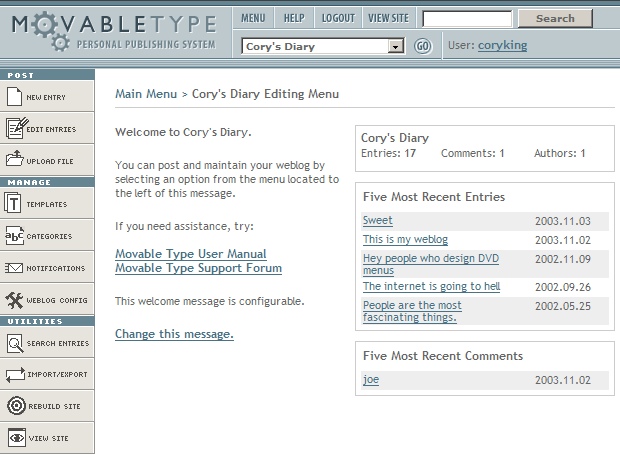Image resolution: width=620 pixels, height=455 pixels.
Task: Open the Sweet entry
Action: 378,220
